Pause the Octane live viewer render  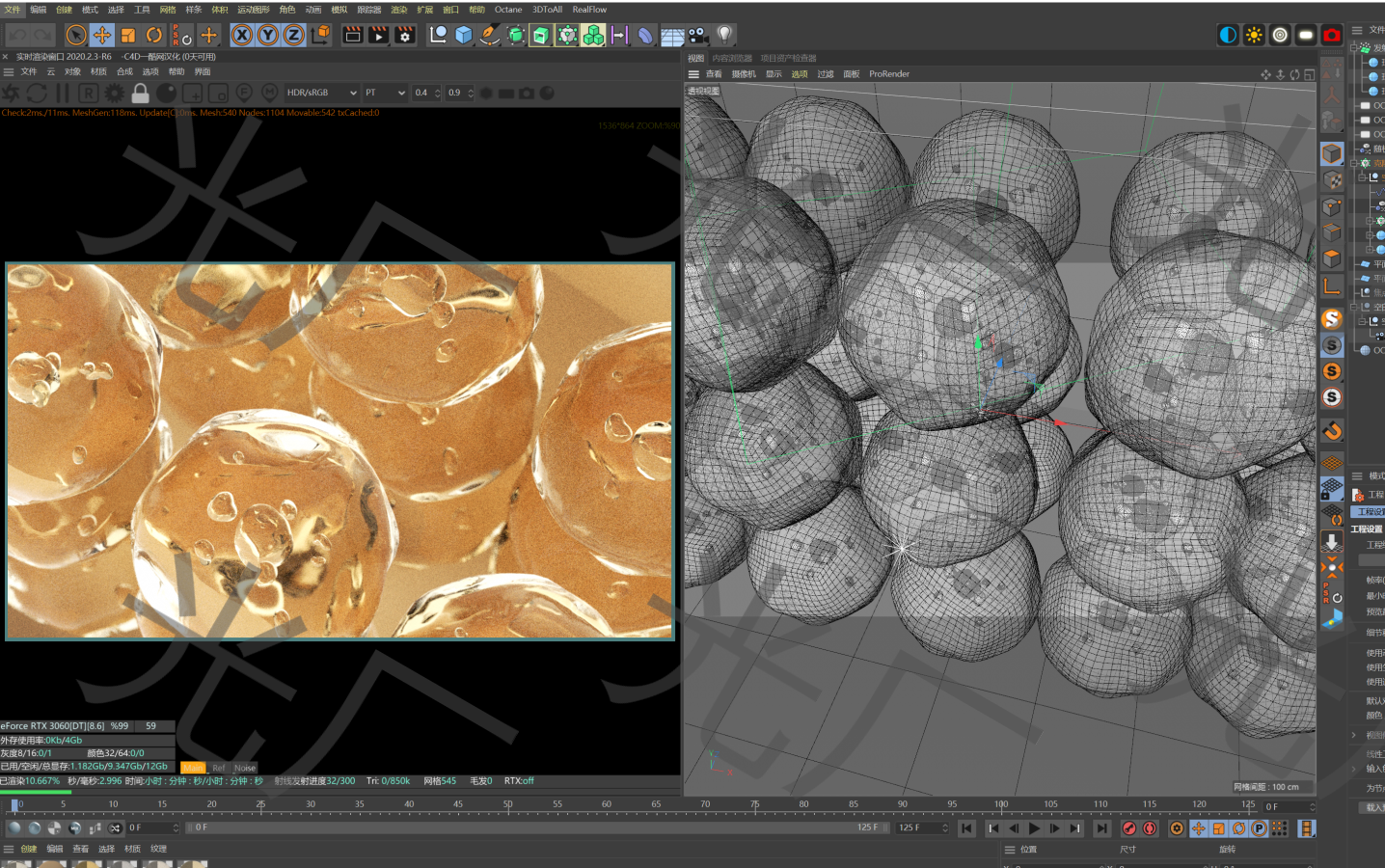coord(61,93)
